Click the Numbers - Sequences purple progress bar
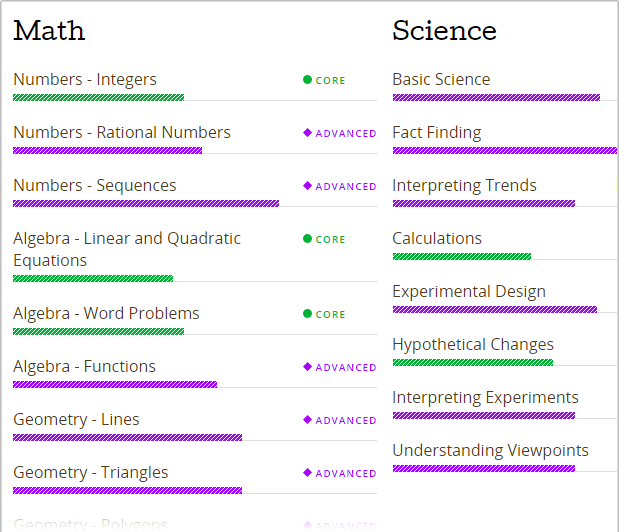Screen dimensions: 619x532 tap(146, 204)
